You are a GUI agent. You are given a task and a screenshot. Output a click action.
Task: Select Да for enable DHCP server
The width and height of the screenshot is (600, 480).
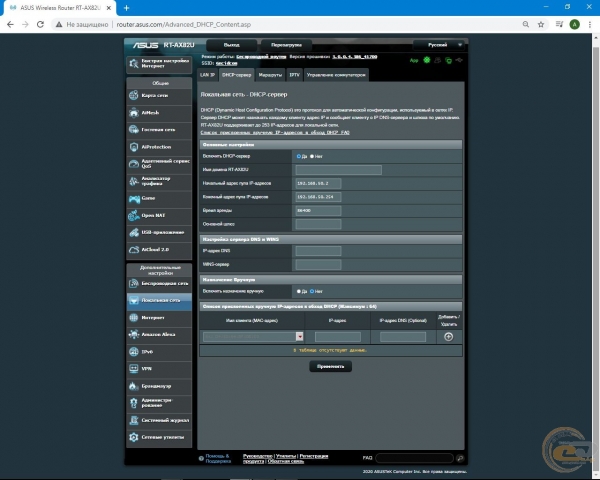(298, 156)
